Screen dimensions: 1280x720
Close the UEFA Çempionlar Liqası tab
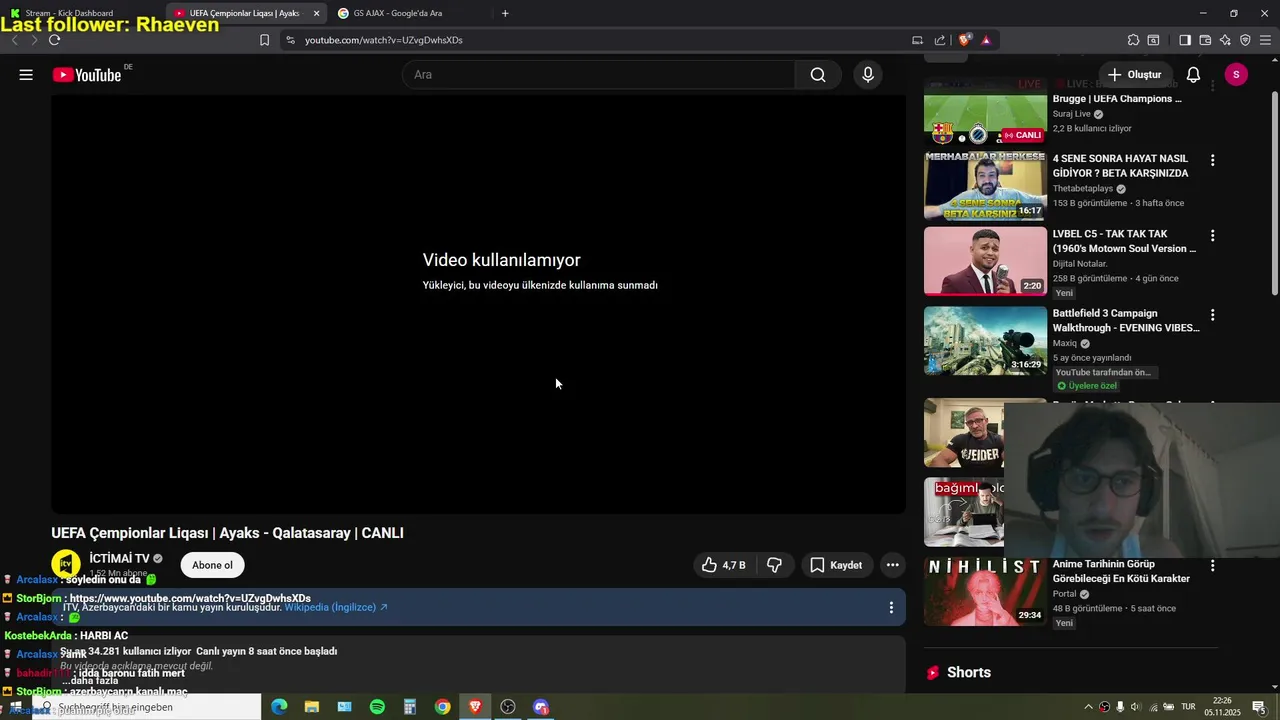click(x=316, y=13)
